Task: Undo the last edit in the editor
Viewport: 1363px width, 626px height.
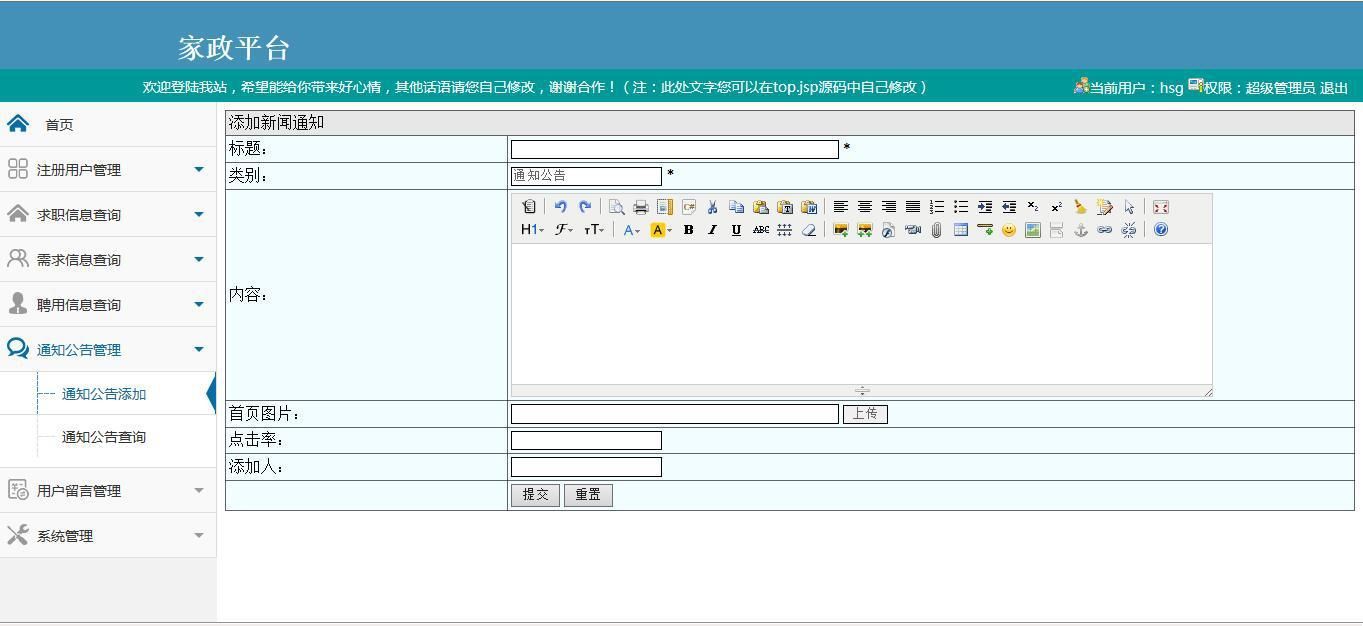Action: tap(561, 207)
